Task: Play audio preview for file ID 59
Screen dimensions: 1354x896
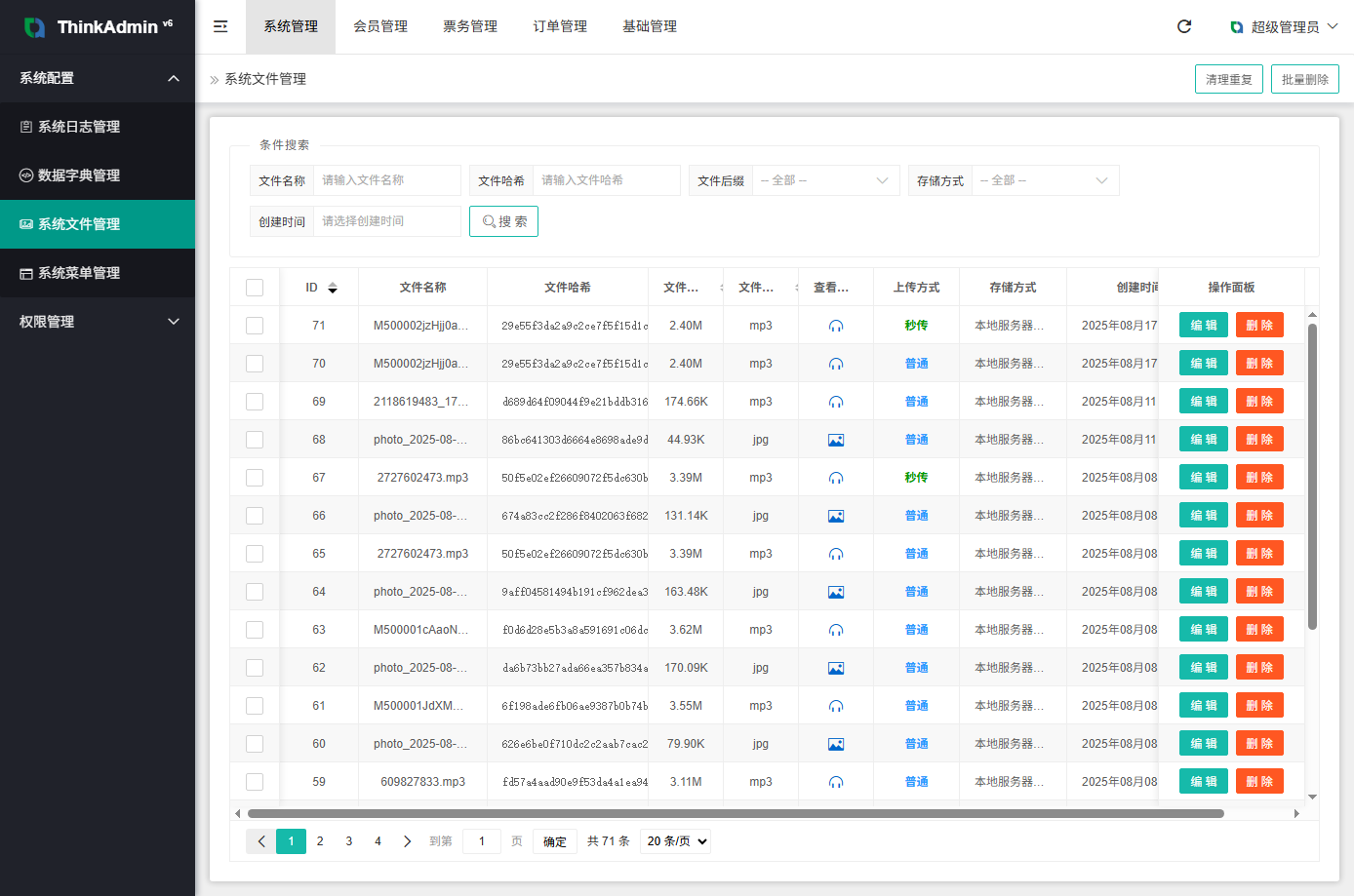Action: pos(836,782)
